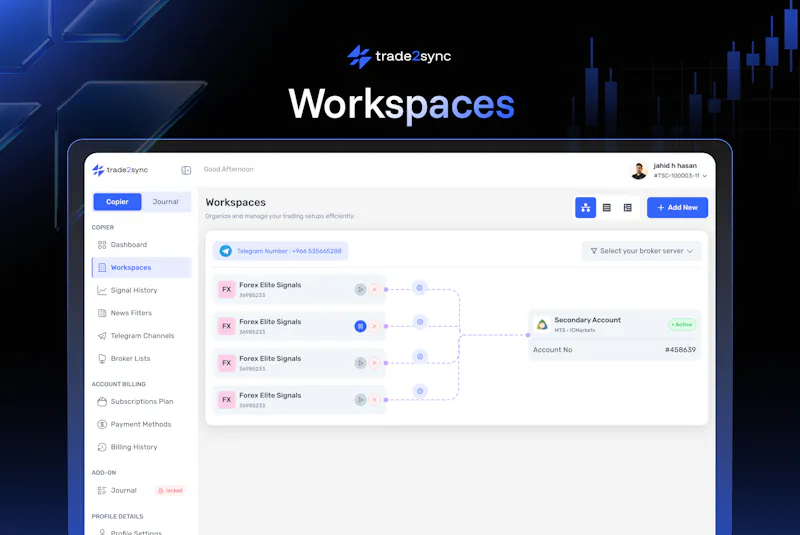The height and width of the screenshot is (535, 800).
Task: Click the broker logo on Secondary Account card
Action: [x=542, y=324]
